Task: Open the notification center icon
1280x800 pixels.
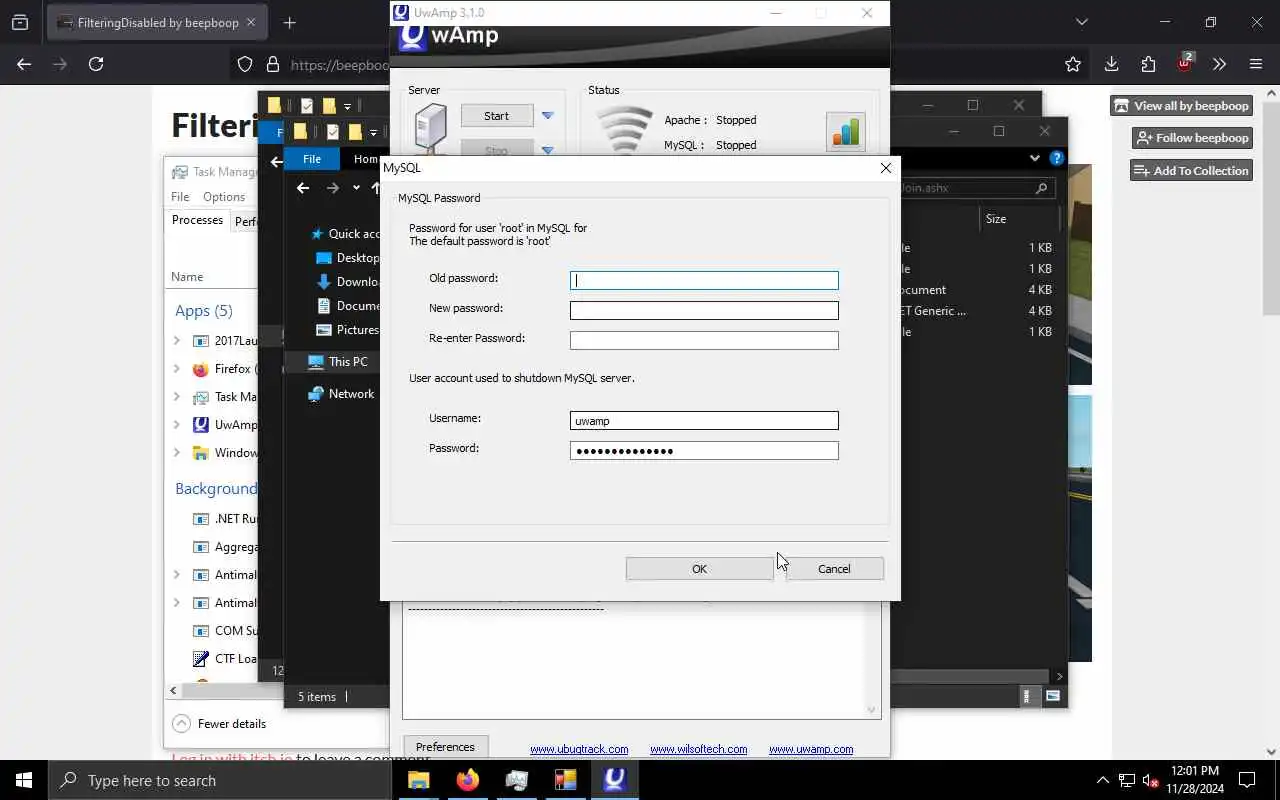Action: pyautogui.click(x=1247, y=780)
